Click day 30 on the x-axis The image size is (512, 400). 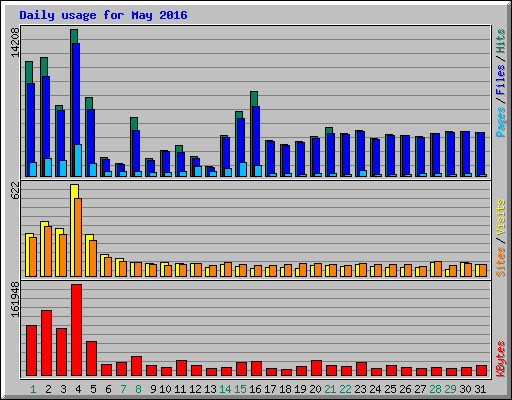465,389
